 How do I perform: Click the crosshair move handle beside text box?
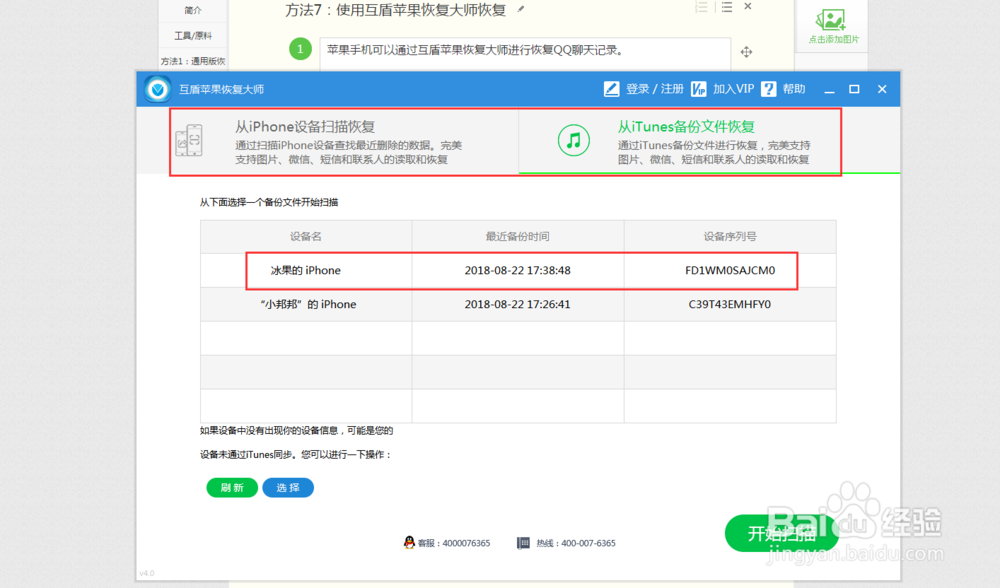coord(746,51)
